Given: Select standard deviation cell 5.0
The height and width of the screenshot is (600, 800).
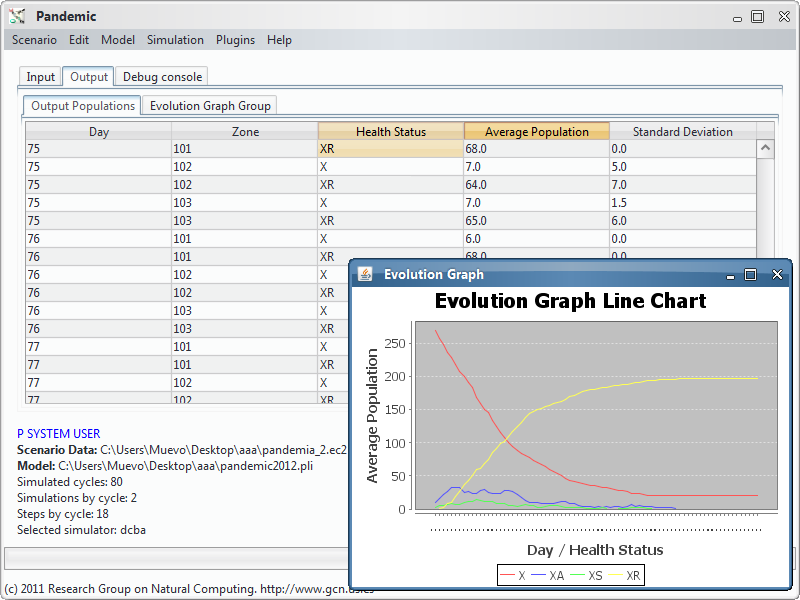Looking at the screenshot, I should (683, 167).
